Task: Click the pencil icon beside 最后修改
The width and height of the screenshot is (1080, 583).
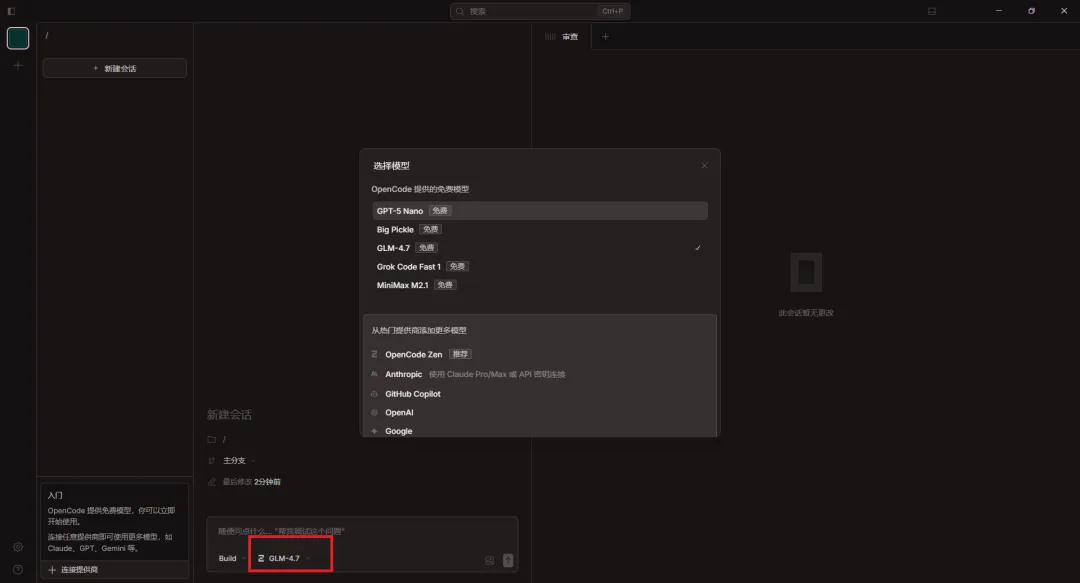Action: click(x=211, y=482)
